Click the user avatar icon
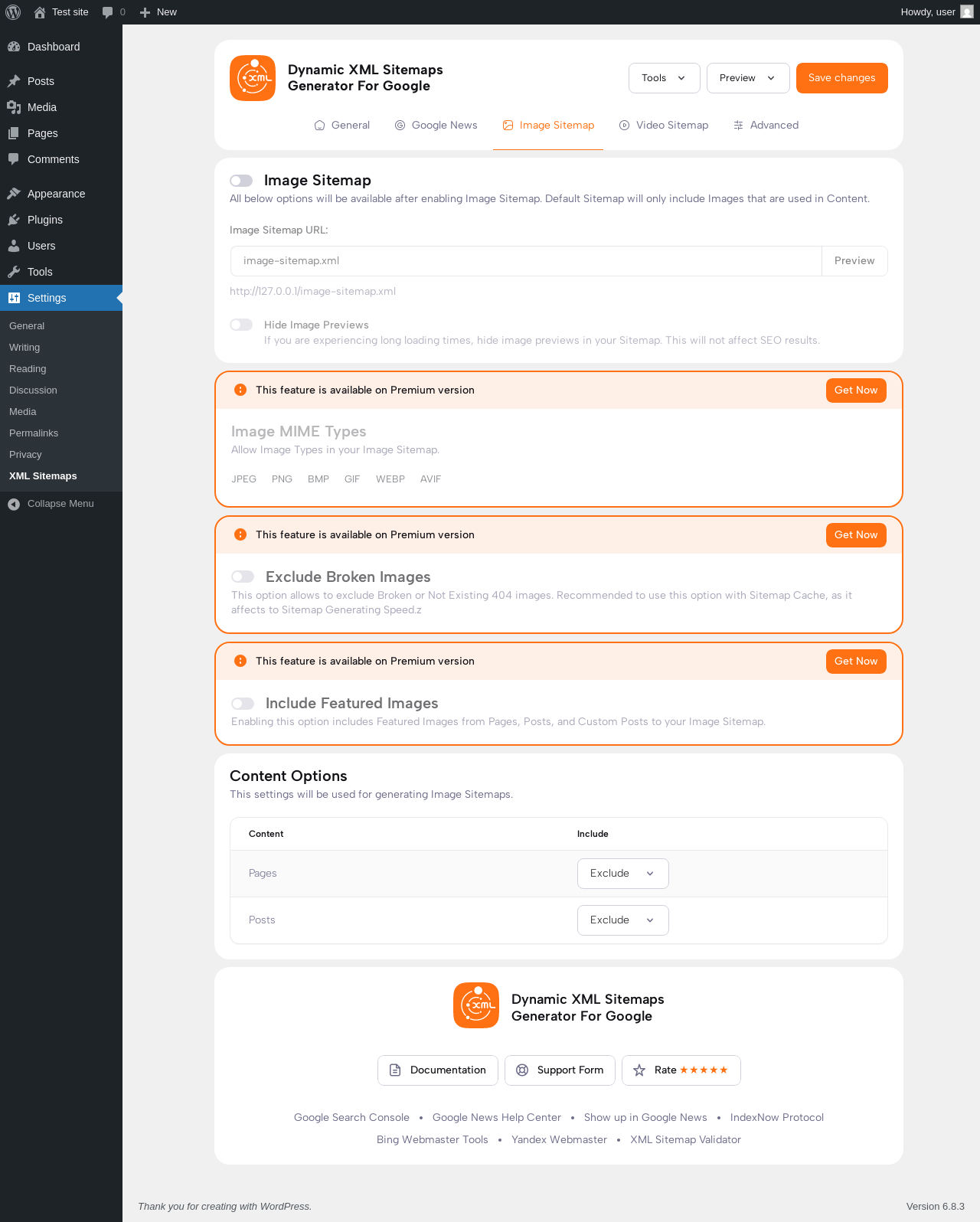This screenshot has width=980, height=1222. click(966, 12)
